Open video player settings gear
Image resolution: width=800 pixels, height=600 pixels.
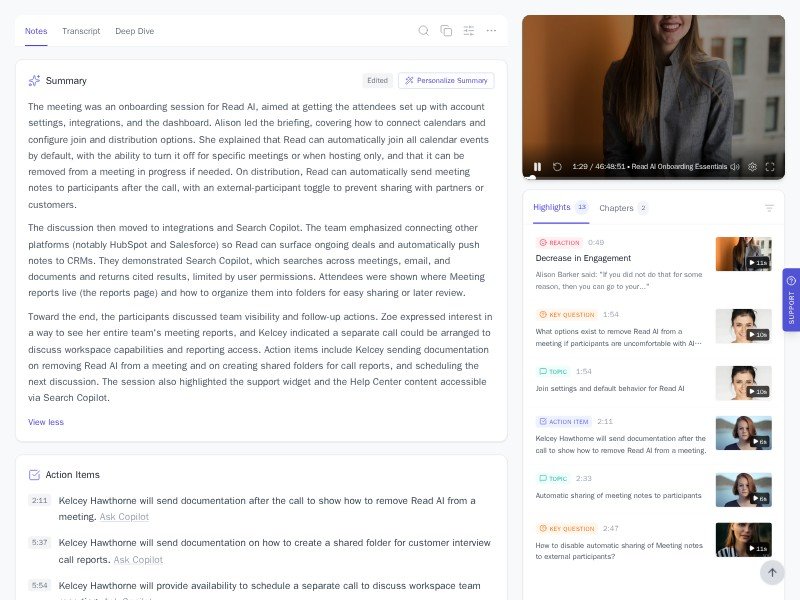tap(753, 167)
